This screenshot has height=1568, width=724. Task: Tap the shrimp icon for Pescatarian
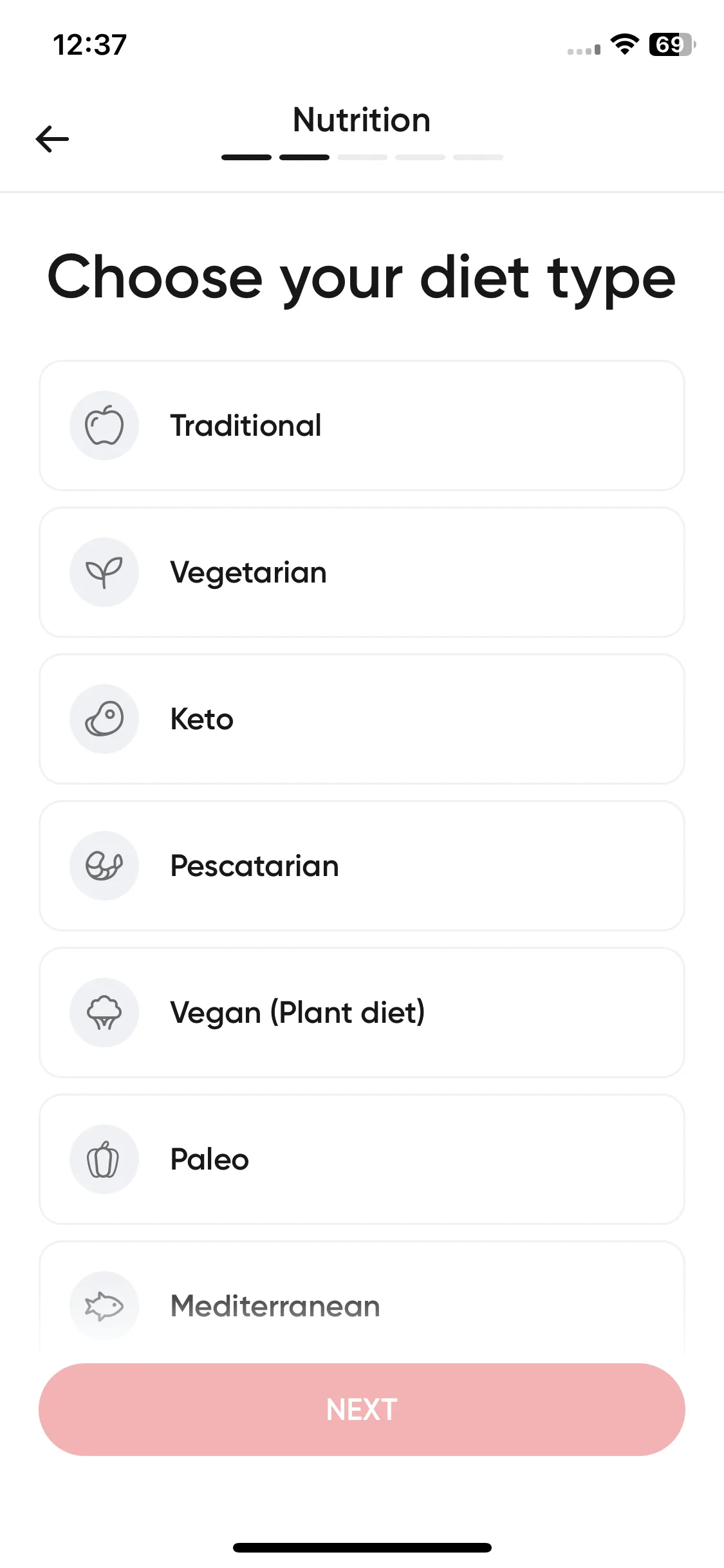[104, 866]
